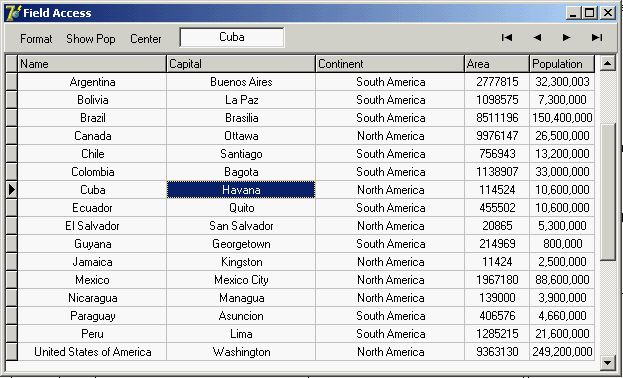This screenshot has height=378, width=623.
Task: Select the La Paz cell
Action: click(x=241, y=100)
